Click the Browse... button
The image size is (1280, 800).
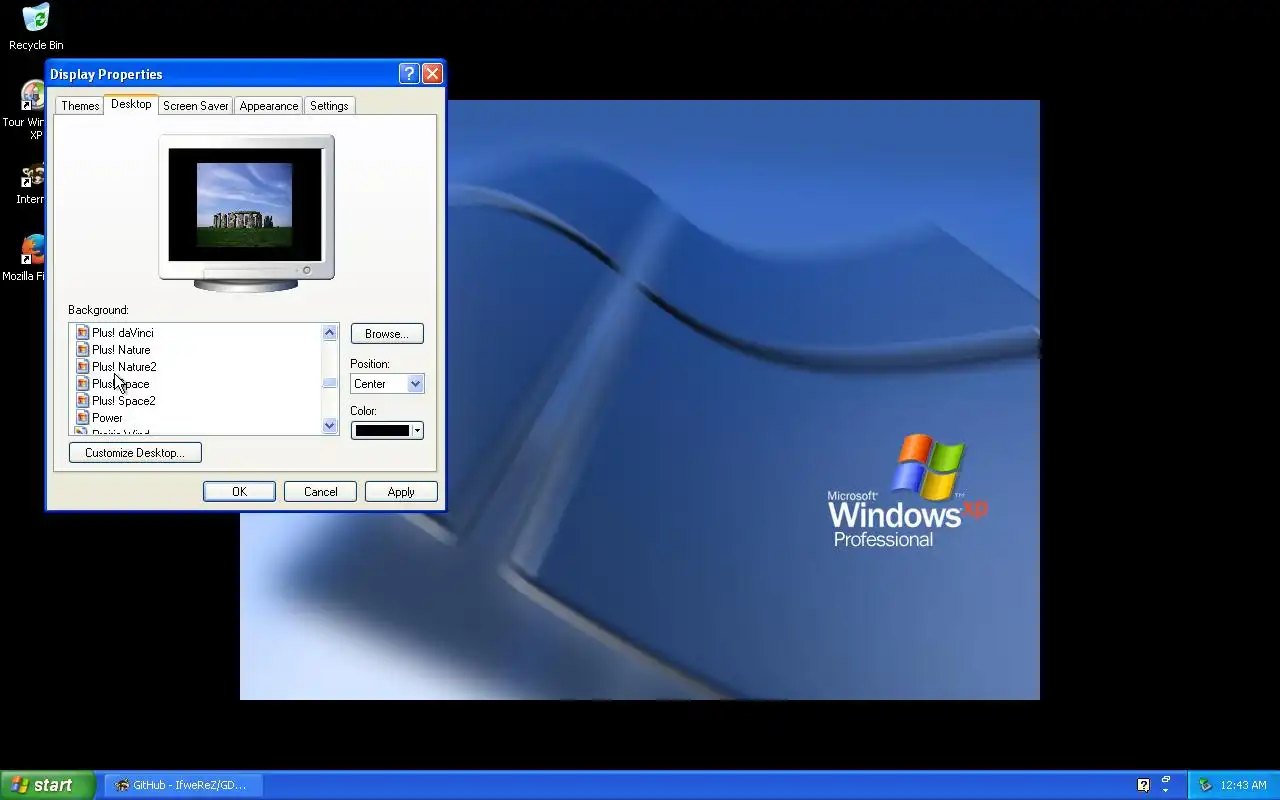(387, 334)
